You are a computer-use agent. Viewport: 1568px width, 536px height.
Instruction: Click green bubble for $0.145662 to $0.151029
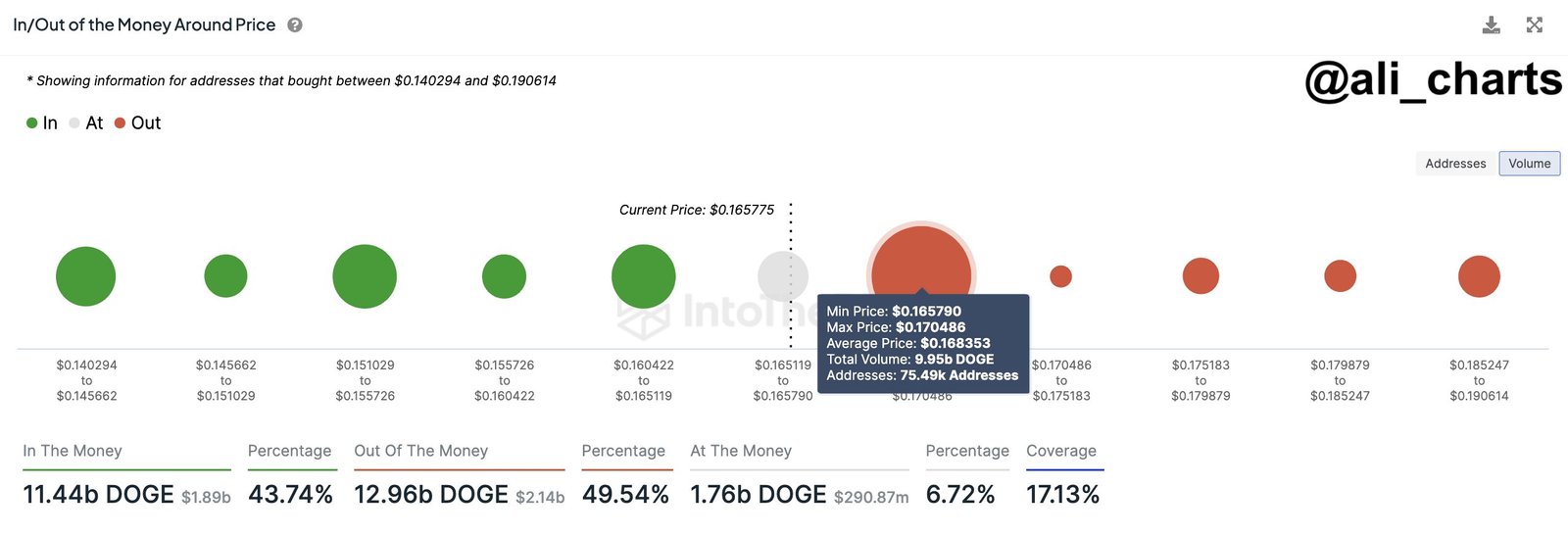(225, 276)
